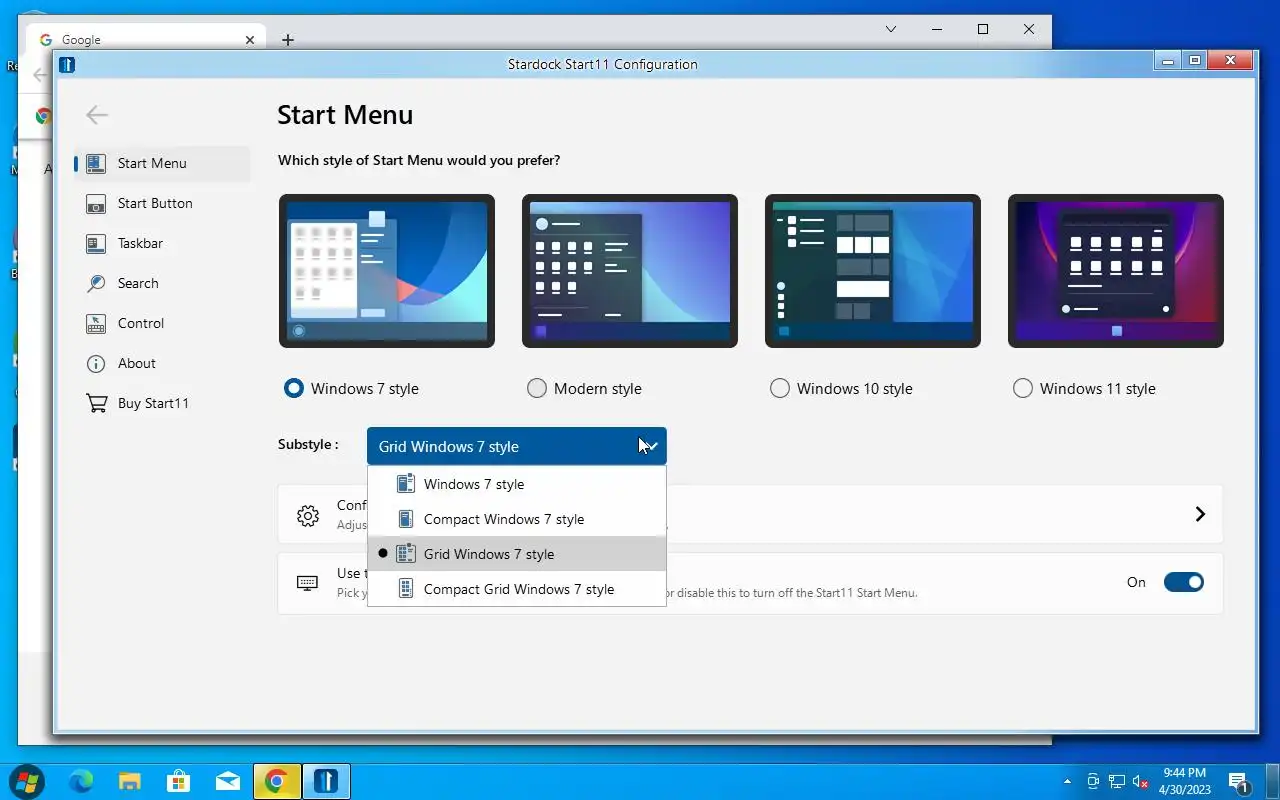Screen dimensions: 1280x800
Task: Open the Search sidebar section
Action: tap(162, 284)
